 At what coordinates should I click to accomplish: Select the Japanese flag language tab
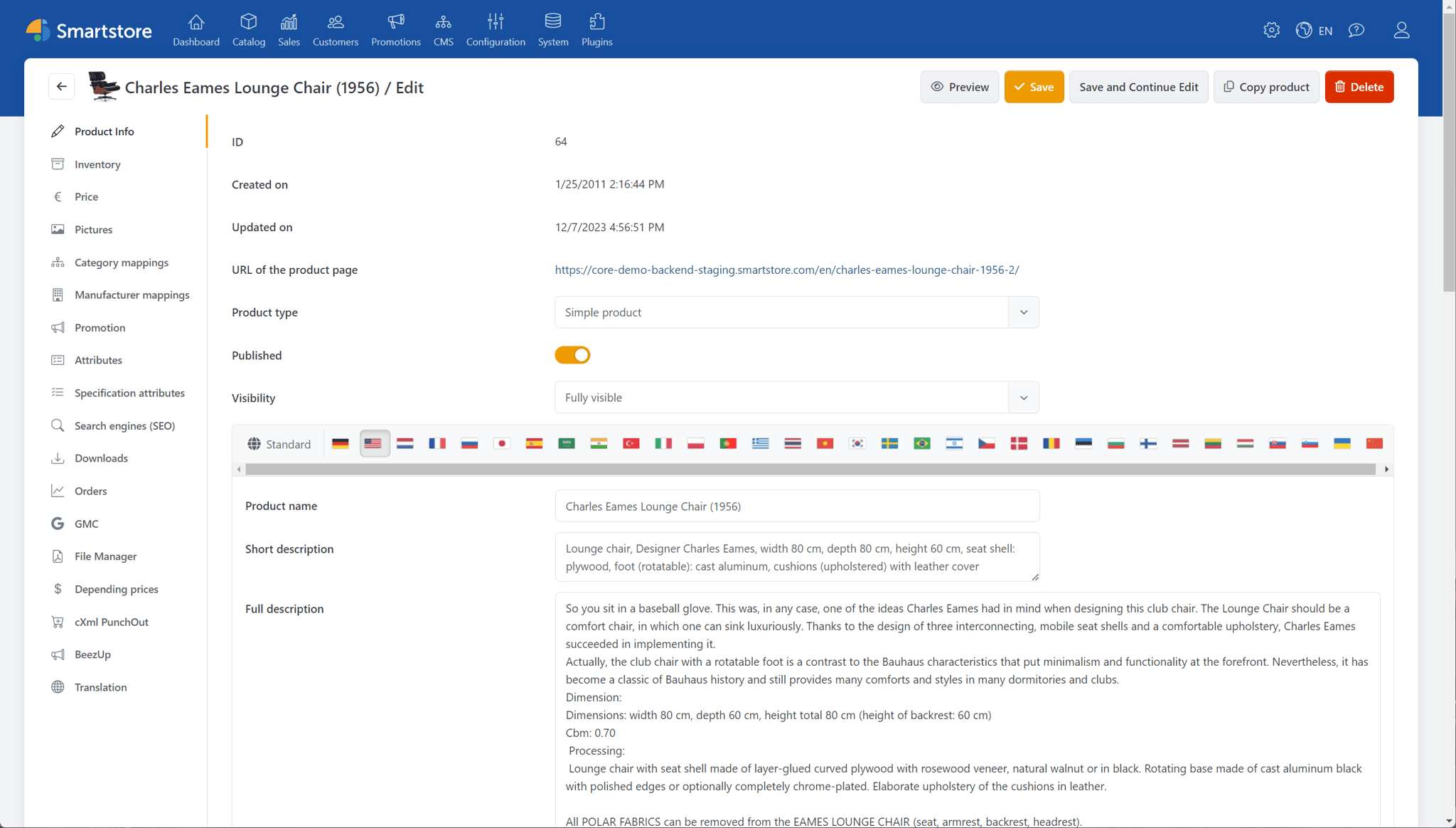click(502, 444)
